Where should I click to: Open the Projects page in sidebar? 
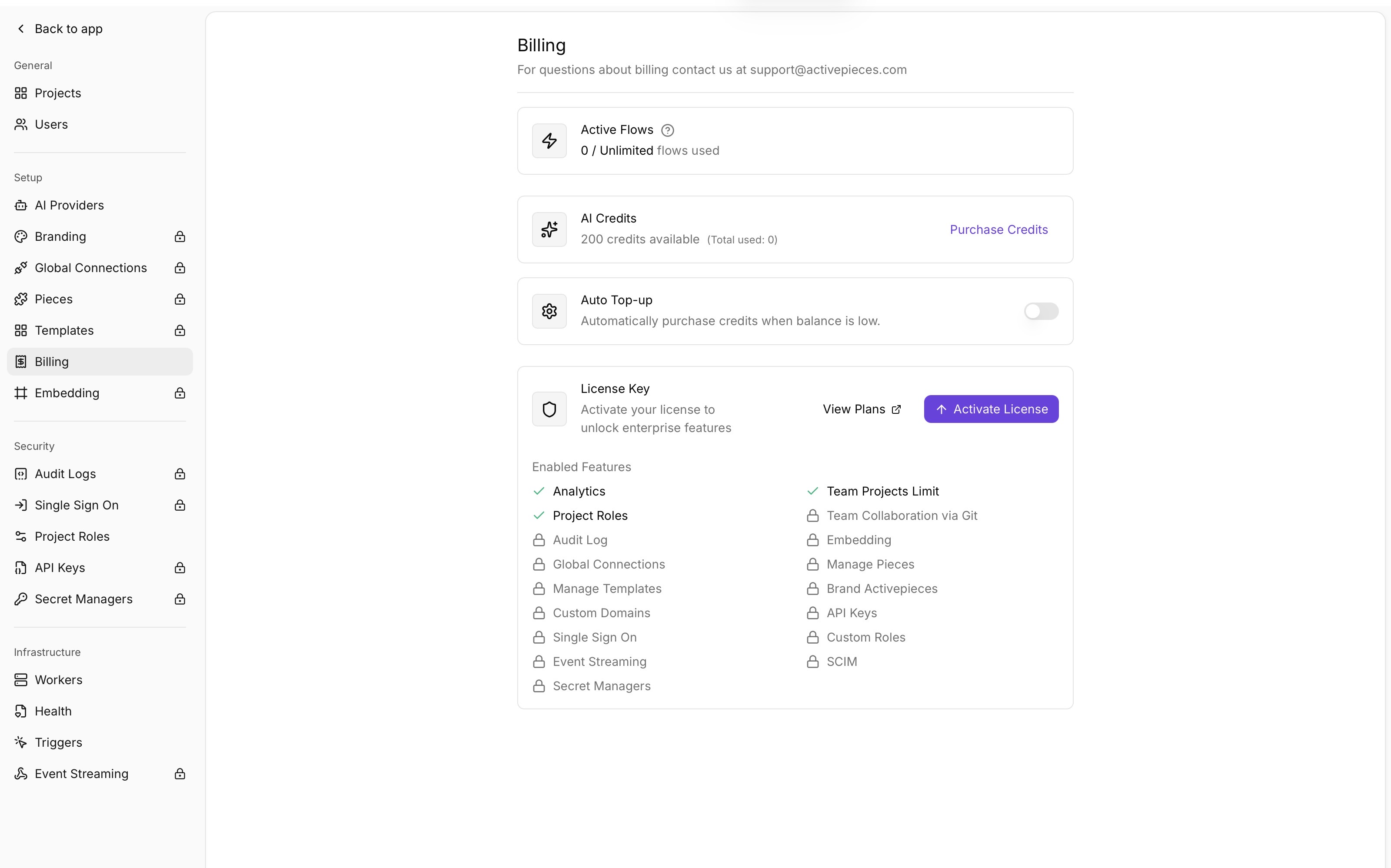57,93
